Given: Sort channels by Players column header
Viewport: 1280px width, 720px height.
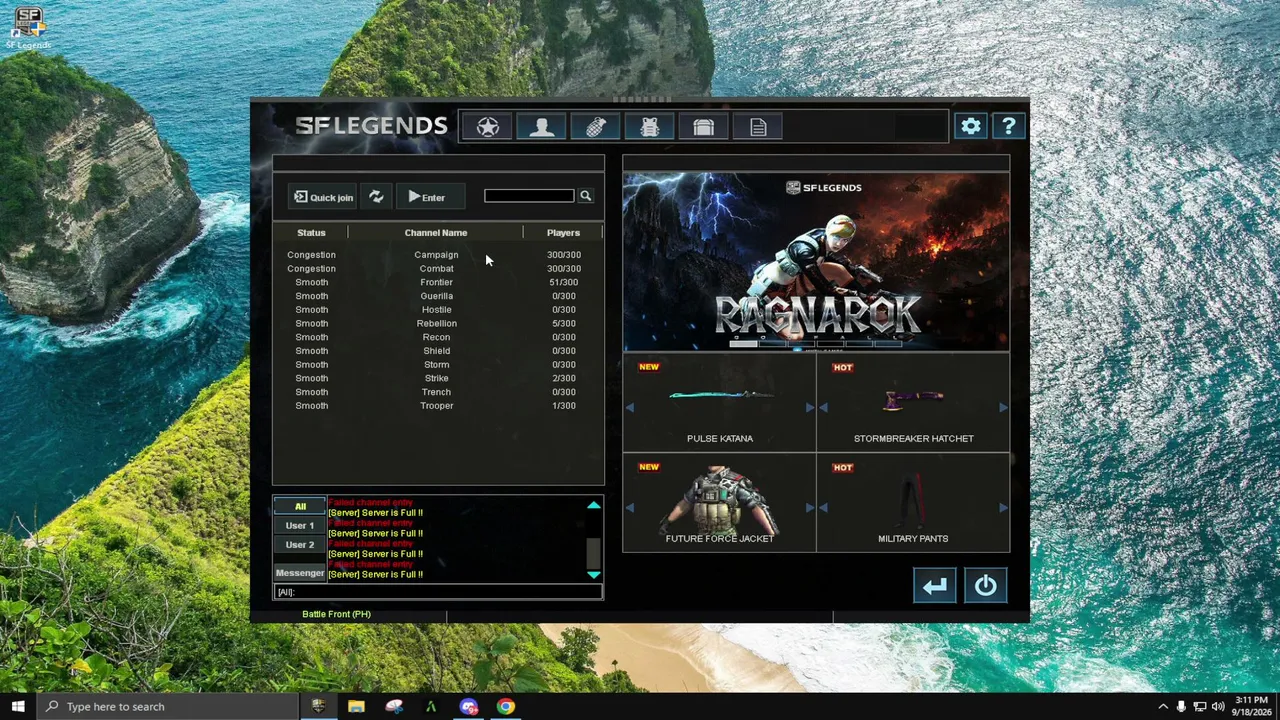Looking at the screenshot, I should click(x=563, y=232).
